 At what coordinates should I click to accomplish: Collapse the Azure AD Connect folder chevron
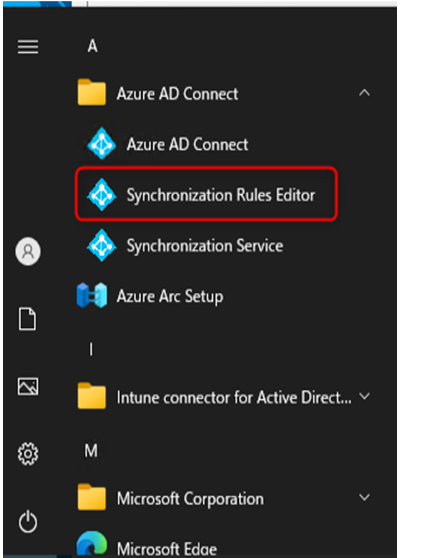364,93
